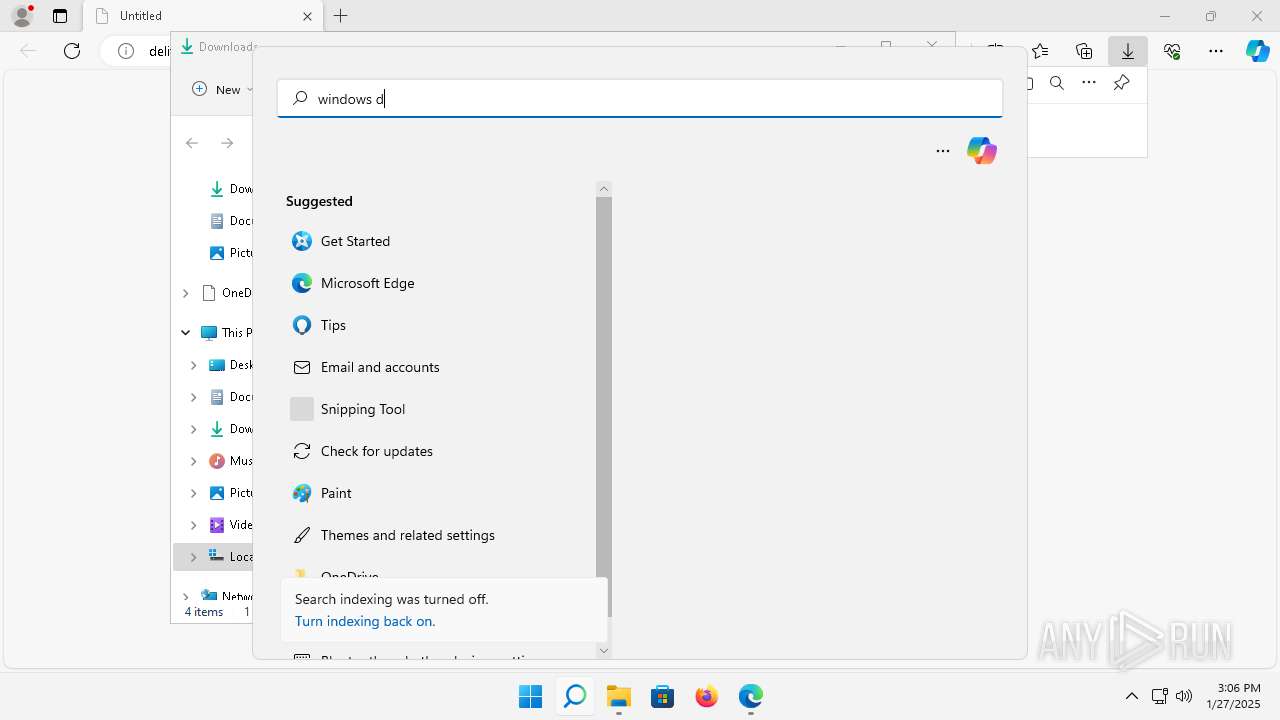This screenshot has width=1280, height=720.
Task: Expand Videos folder in navigation tree
Action: coord(193,525)
